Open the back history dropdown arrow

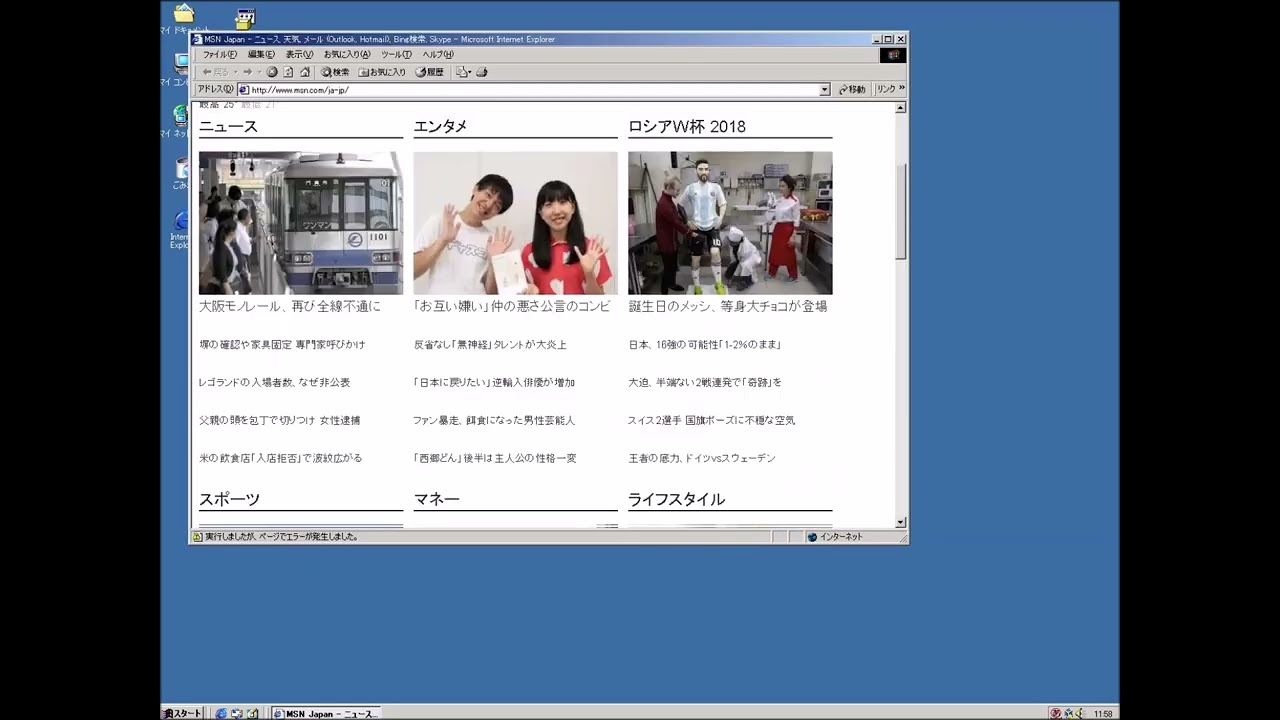coord(235,72)
